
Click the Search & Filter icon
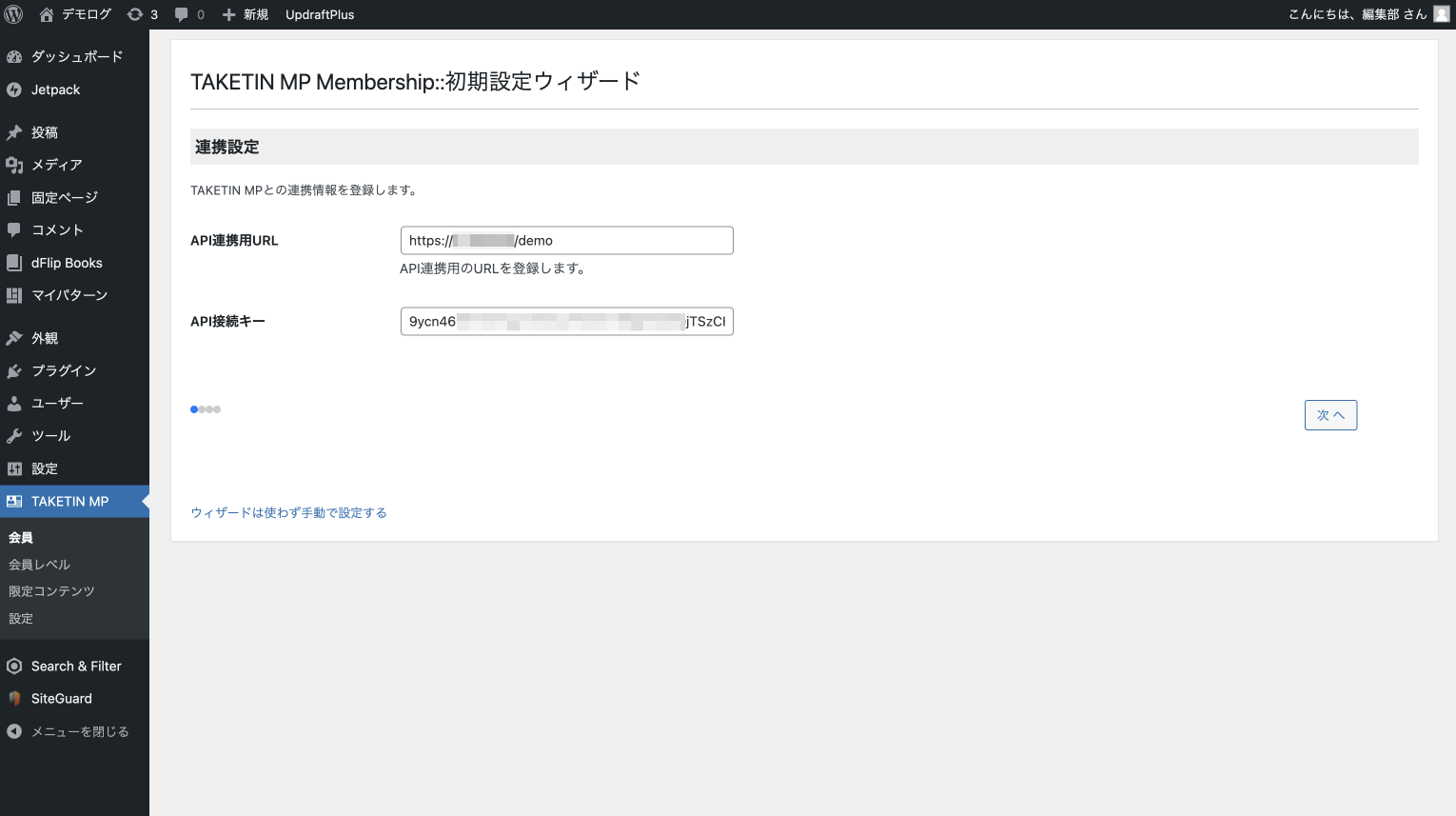point(14,666)
